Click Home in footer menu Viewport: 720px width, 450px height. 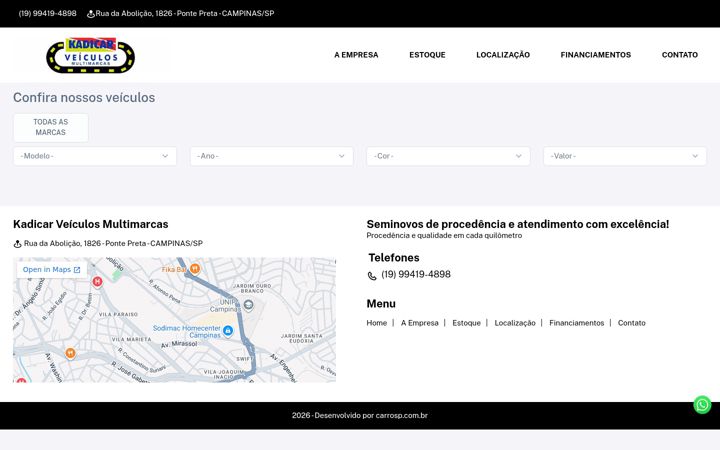click(x=377, y=323)
